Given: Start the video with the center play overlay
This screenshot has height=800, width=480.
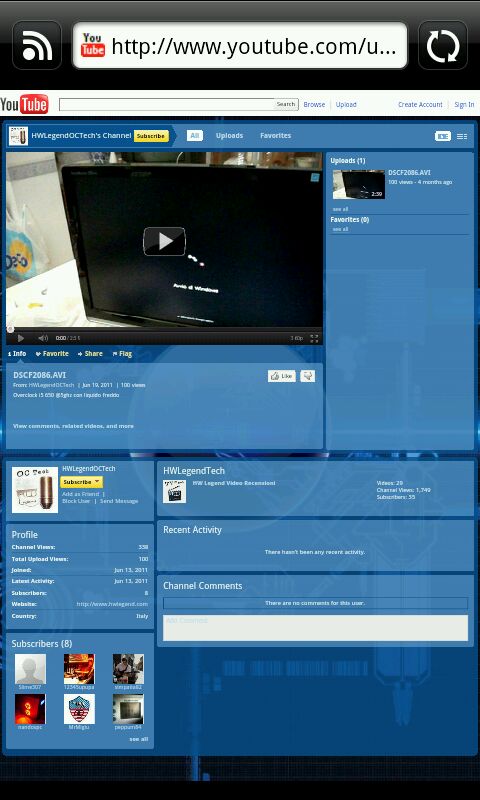Looking at the screenshot, I should point(164,241).
